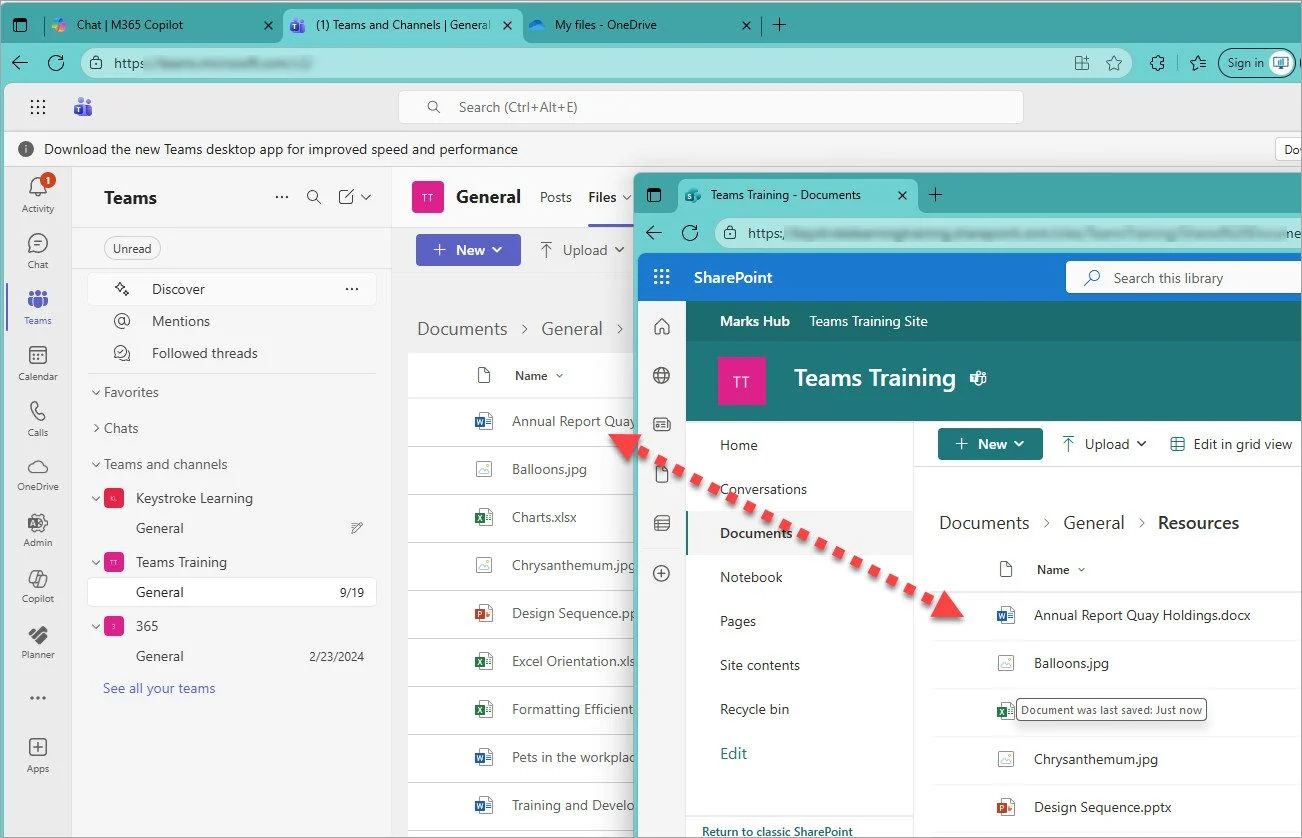Open Chat in the Teams sidebar

click(x=38, y=251)
